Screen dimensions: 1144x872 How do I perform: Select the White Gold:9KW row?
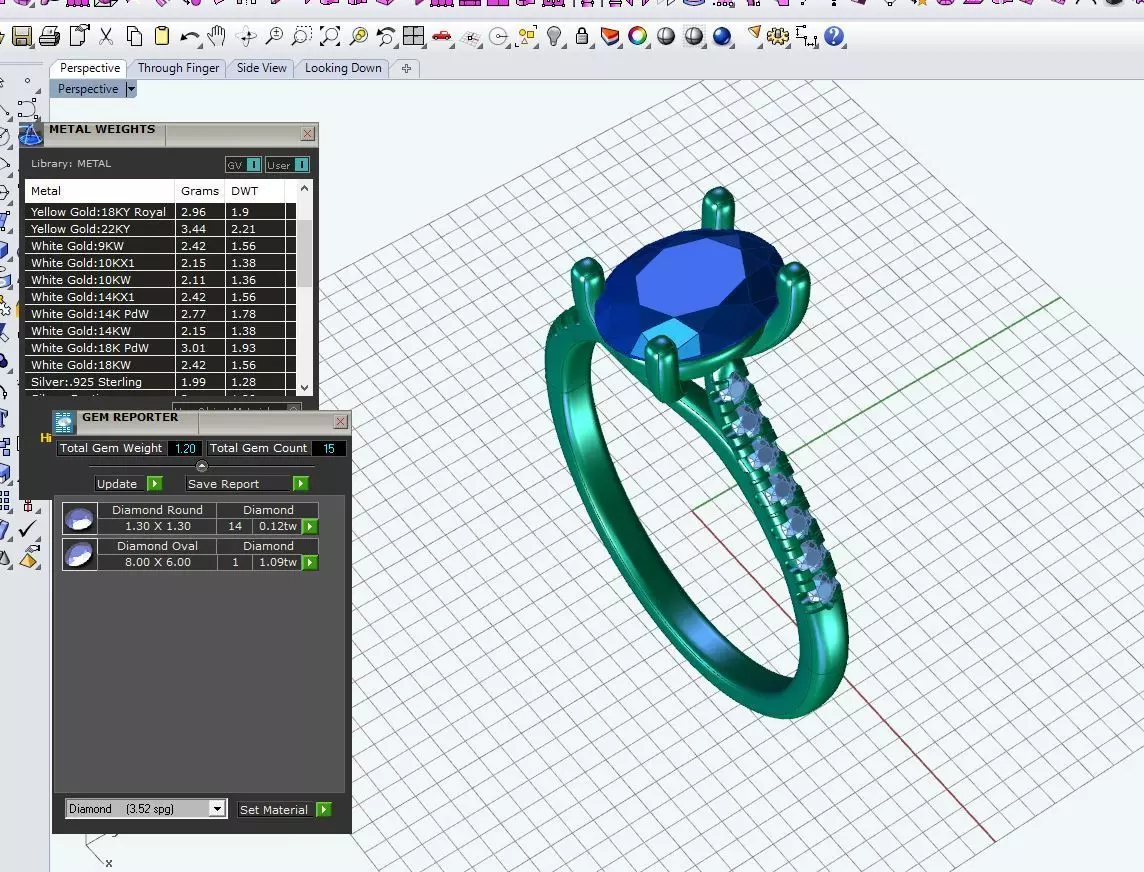161,246
